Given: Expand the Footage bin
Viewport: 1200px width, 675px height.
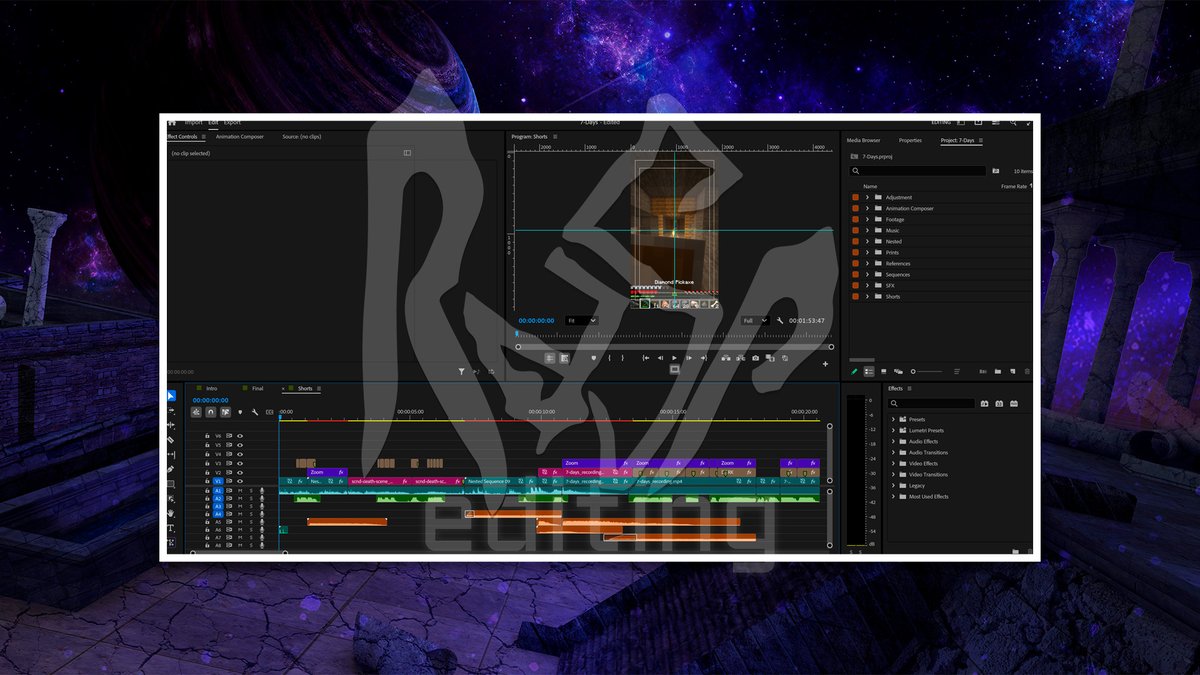Looking at the screenshot, I should 868,219.
